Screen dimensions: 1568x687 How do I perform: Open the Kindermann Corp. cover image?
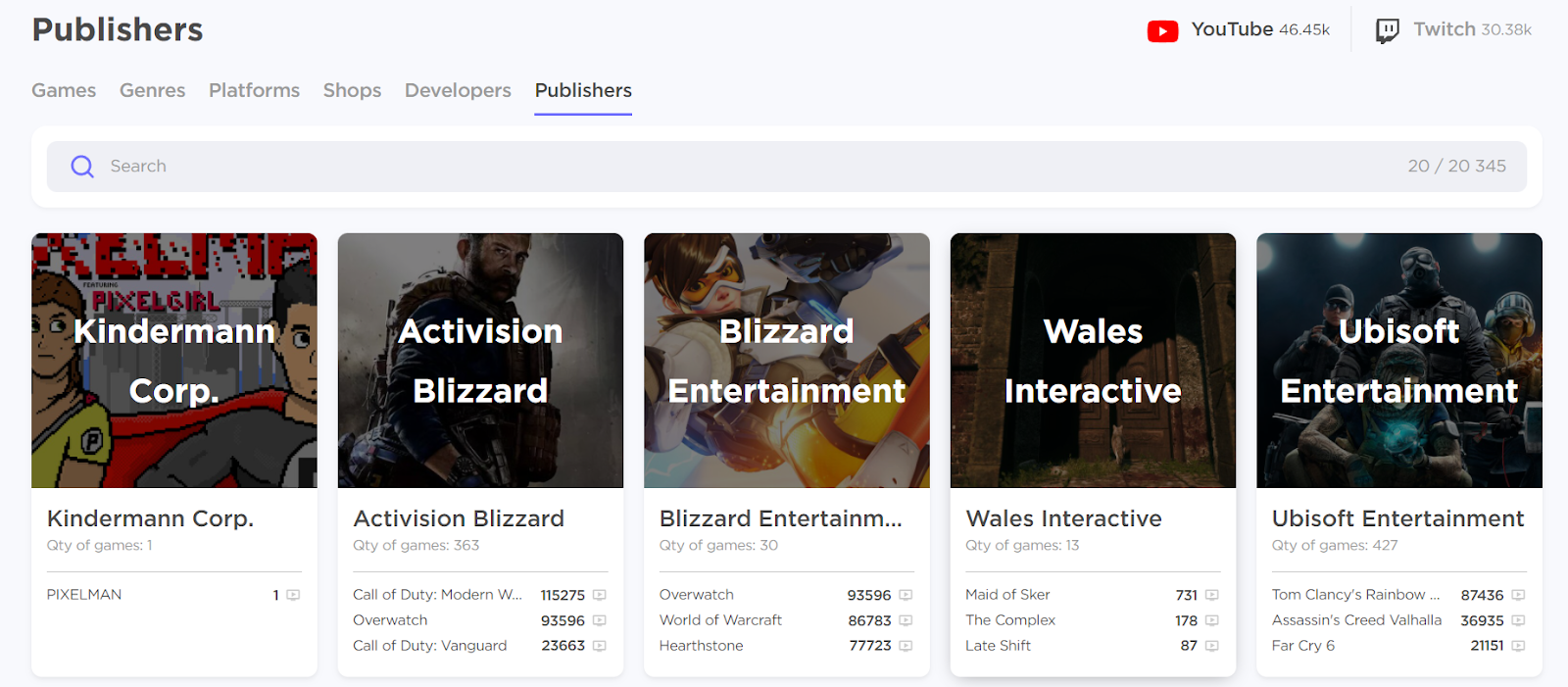pos(174,361)
